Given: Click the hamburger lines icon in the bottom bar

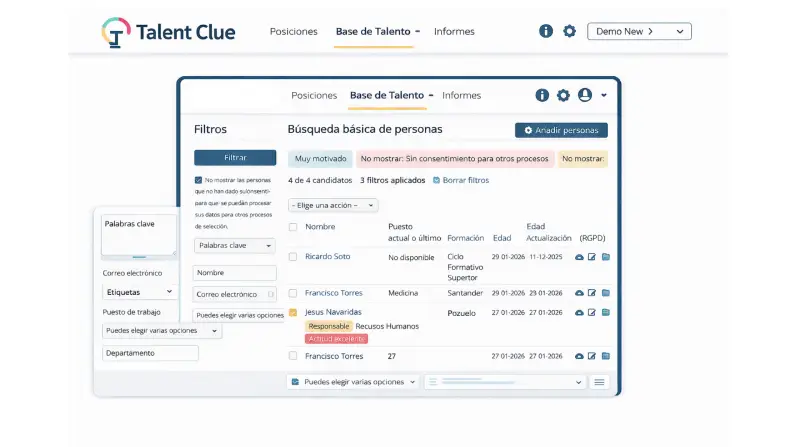Looking at the screenshot, I should (x=599, y=382).
